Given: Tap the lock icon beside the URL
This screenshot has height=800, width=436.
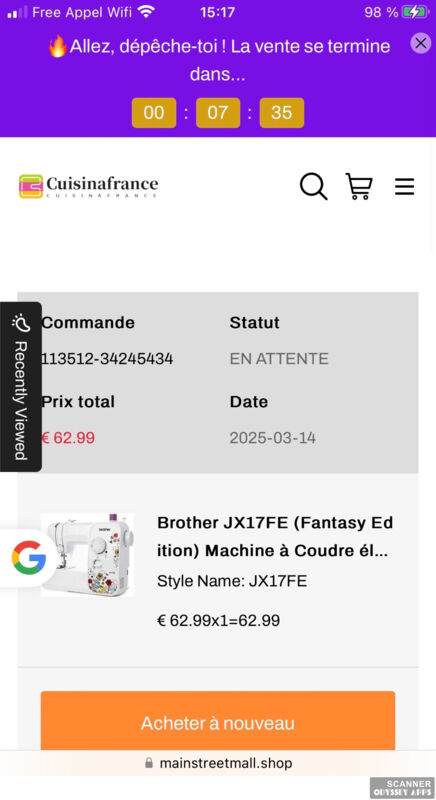Looking at the screenshot, I should (149, 763).
